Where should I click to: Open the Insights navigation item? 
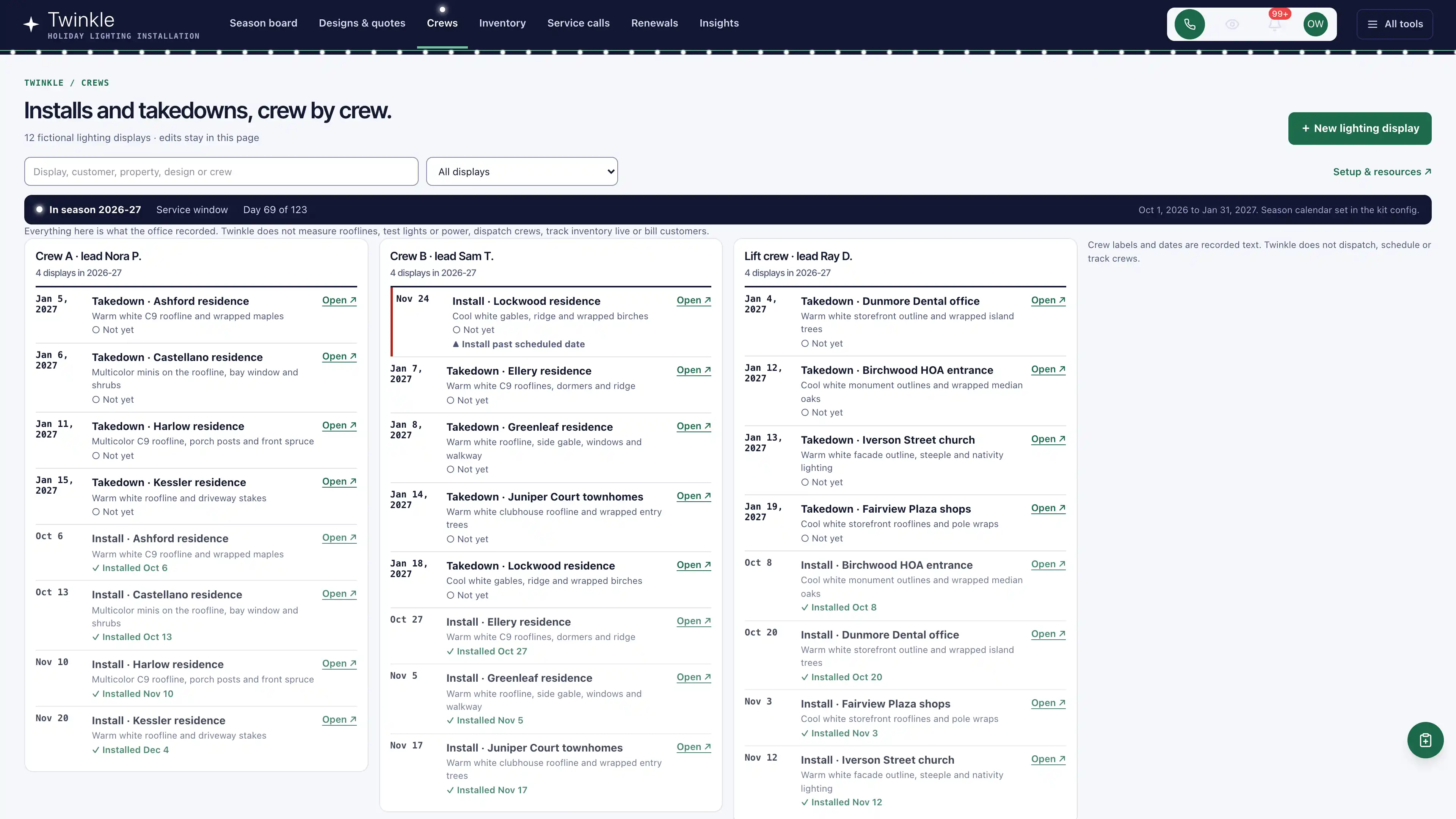coord(719,23)
